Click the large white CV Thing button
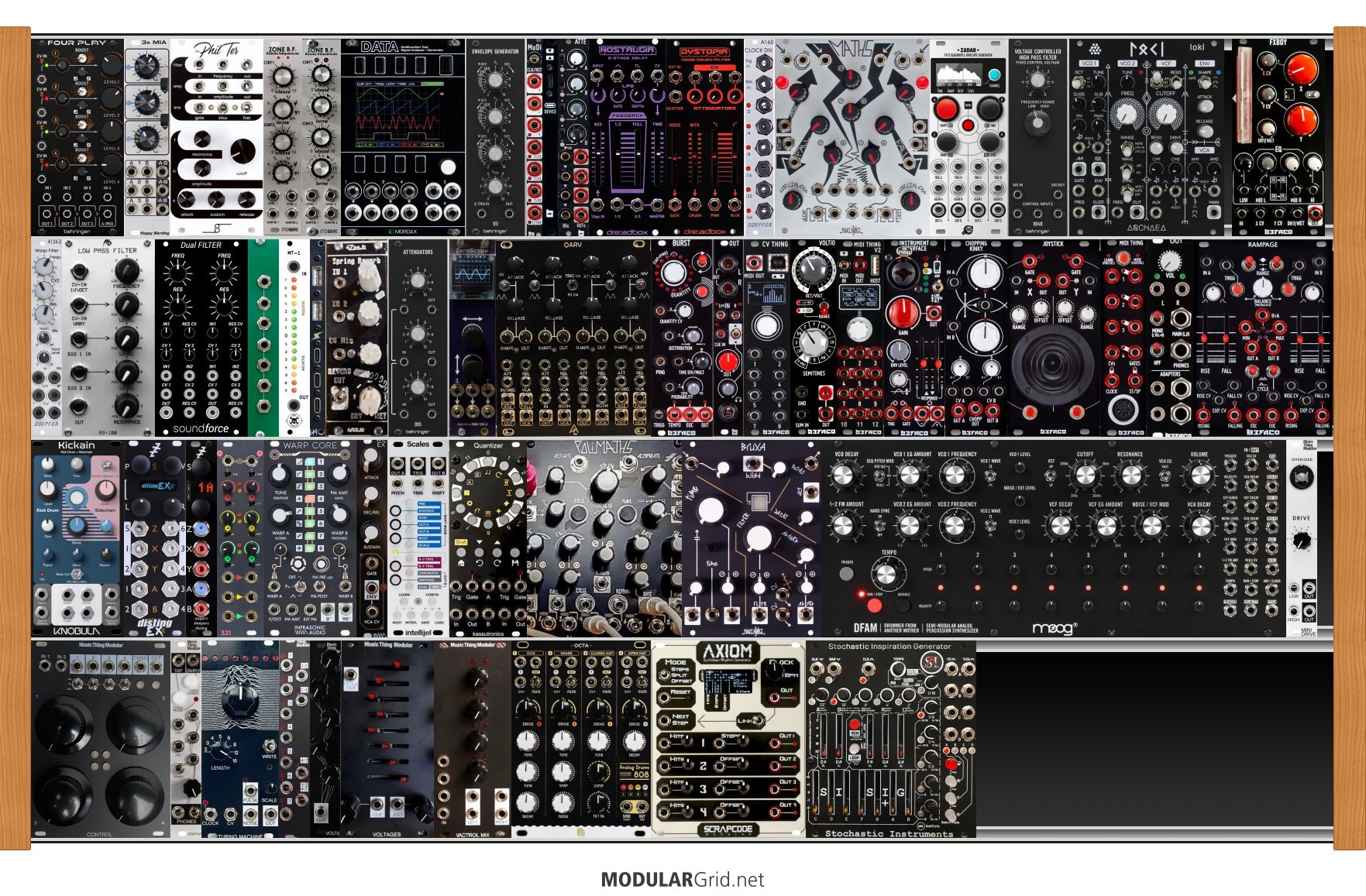The image size is (1366, 896). click(x=766, y=325)
